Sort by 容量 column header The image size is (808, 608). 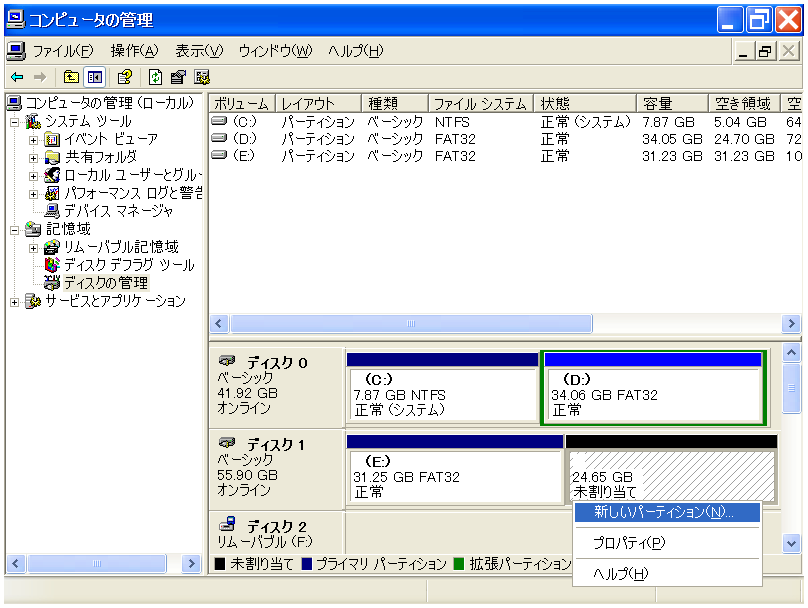[672, 104]
